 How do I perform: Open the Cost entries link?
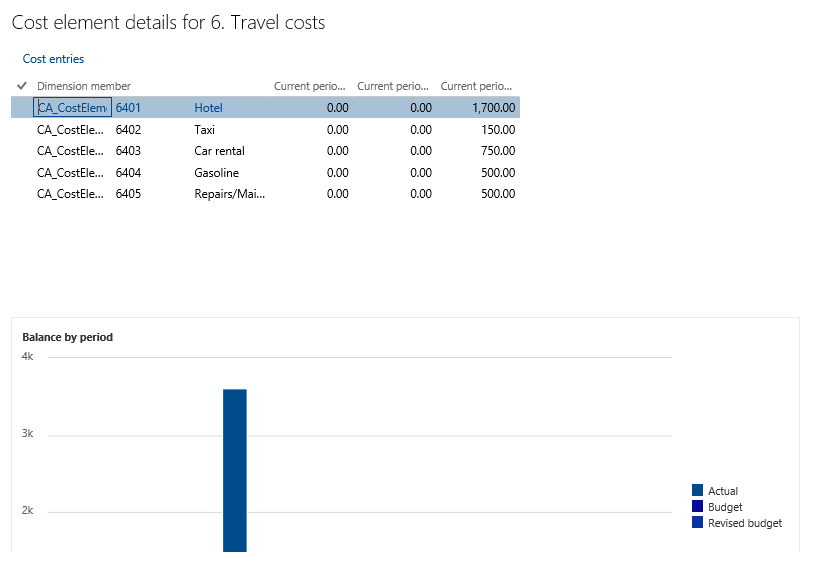[53, 59]
